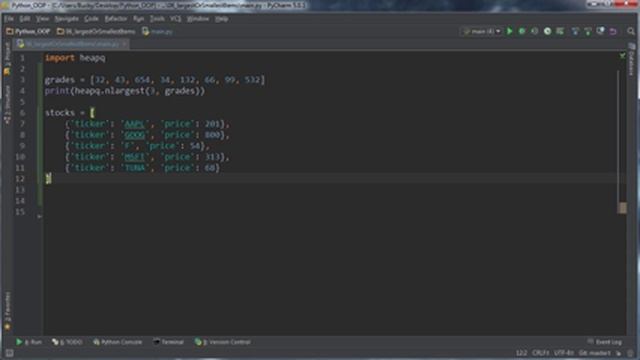Click the profiler run icon in toolbar
Image resolution: width=640 pixels, height=360 pixels.
(547, 31)
